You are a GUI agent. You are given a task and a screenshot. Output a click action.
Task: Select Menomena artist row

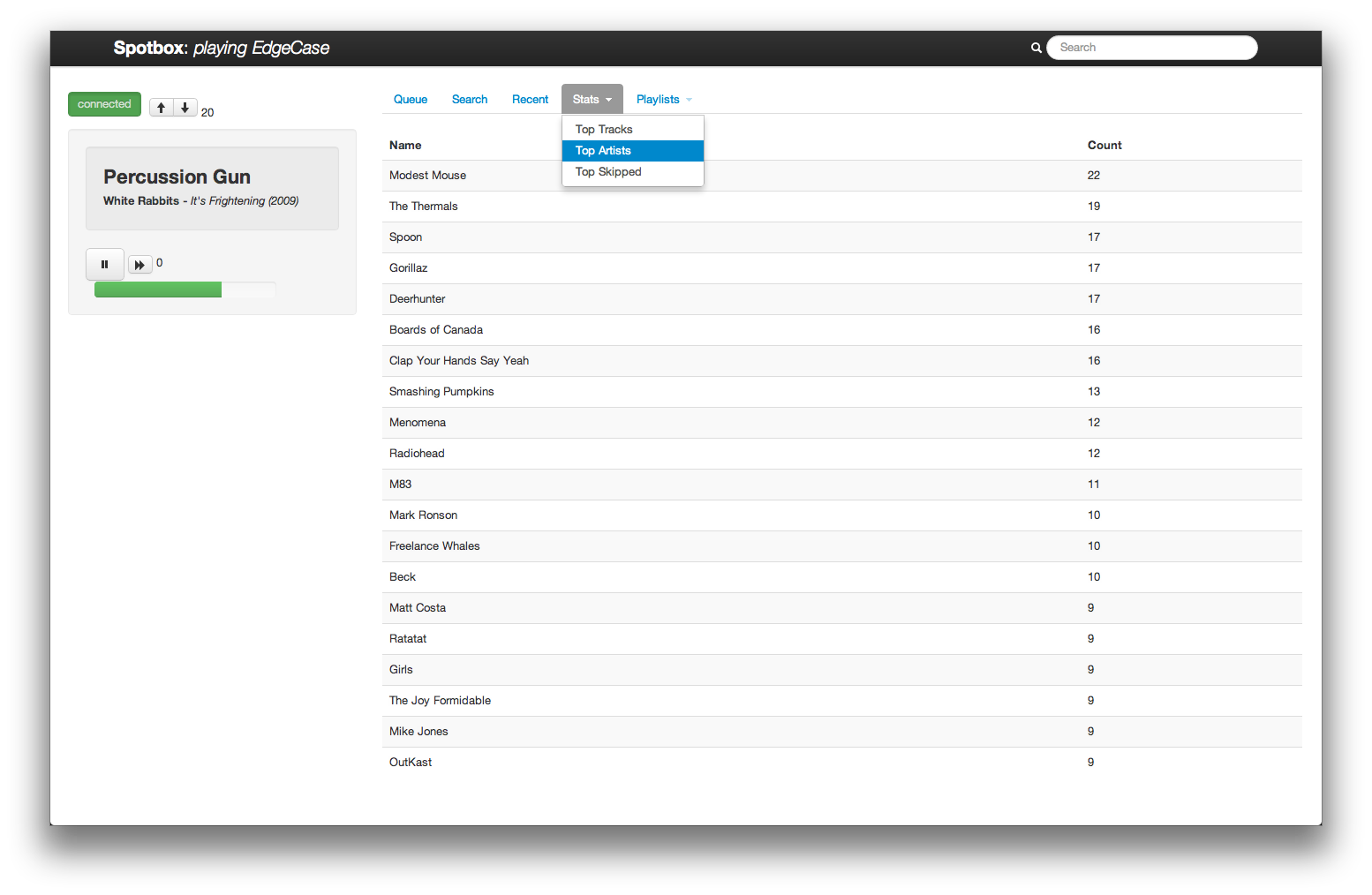click(x=841, y=423)
